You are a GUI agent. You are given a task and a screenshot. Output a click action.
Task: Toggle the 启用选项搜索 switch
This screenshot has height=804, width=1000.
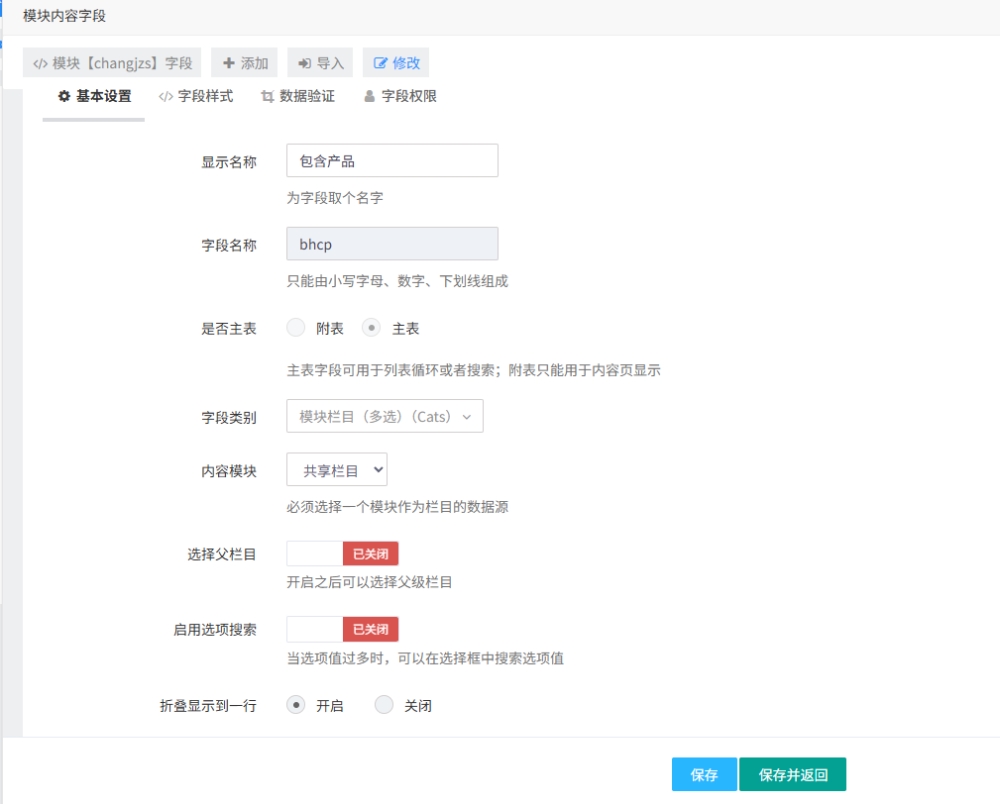click(x=342, y=629)
